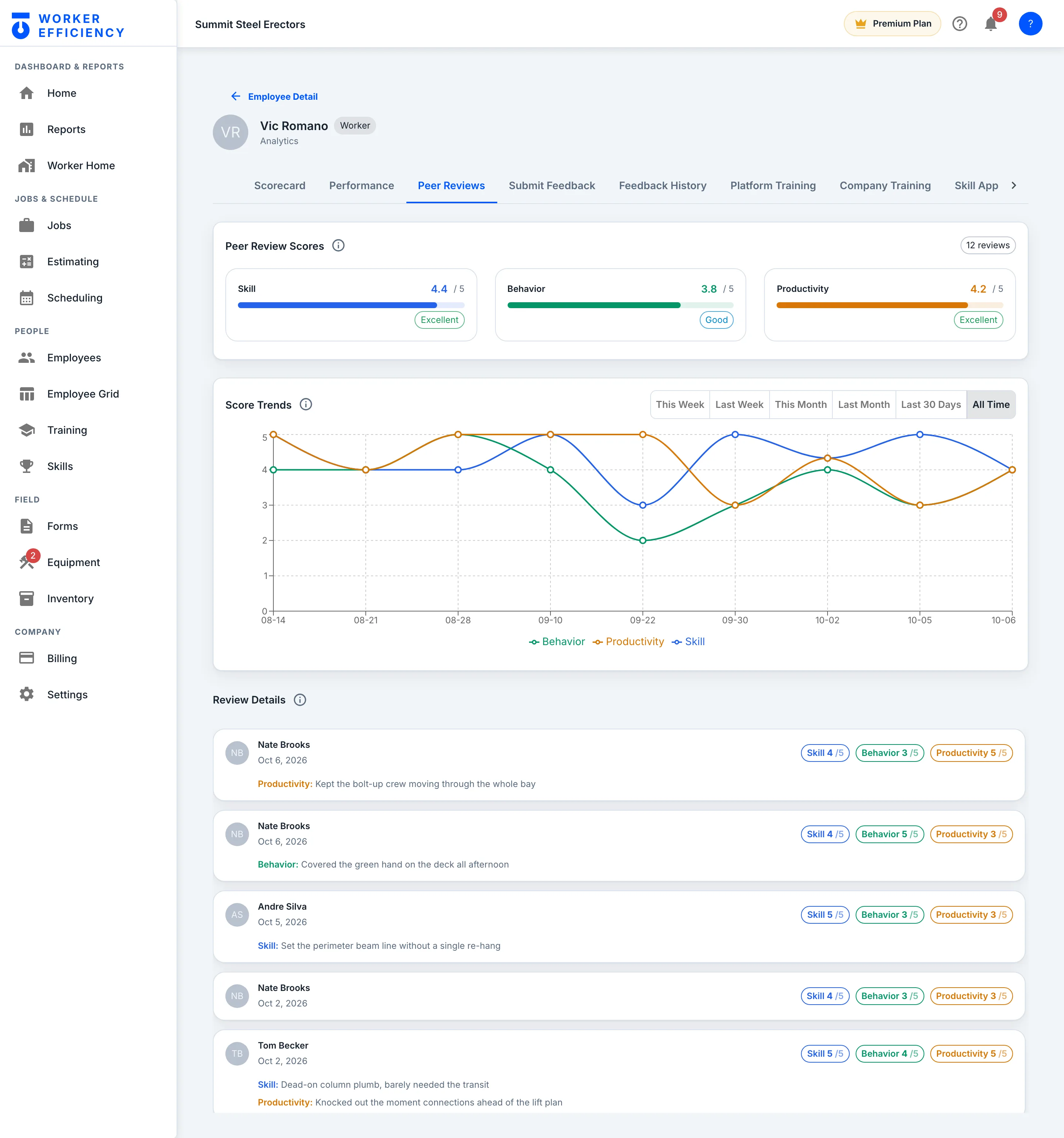Screen dimensions: 1064x1138
Task: Open Forms document icon
Action: (26, 526)
